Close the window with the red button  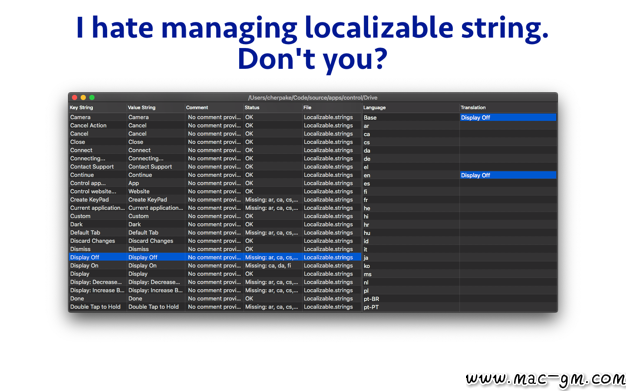tap(74, 97)
